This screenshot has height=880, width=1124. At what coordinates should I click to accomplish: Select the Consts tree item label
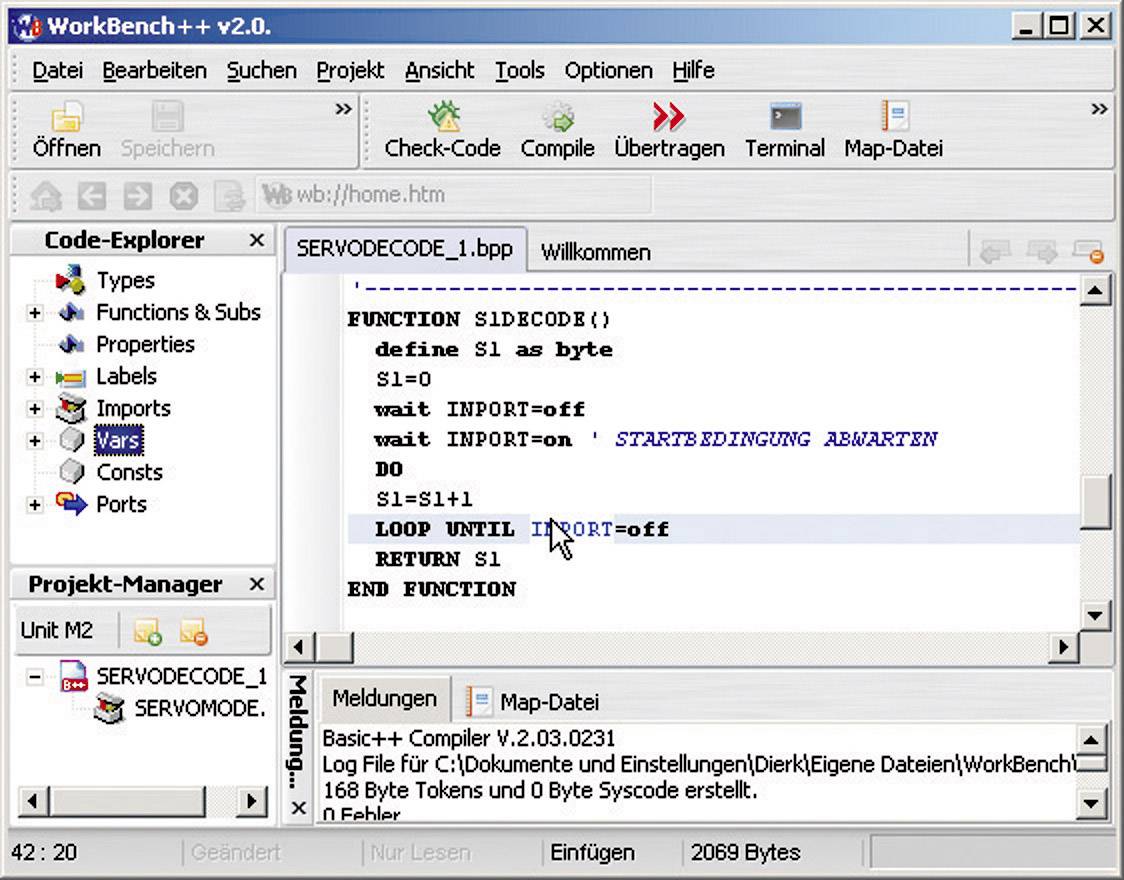pos(130,472)
